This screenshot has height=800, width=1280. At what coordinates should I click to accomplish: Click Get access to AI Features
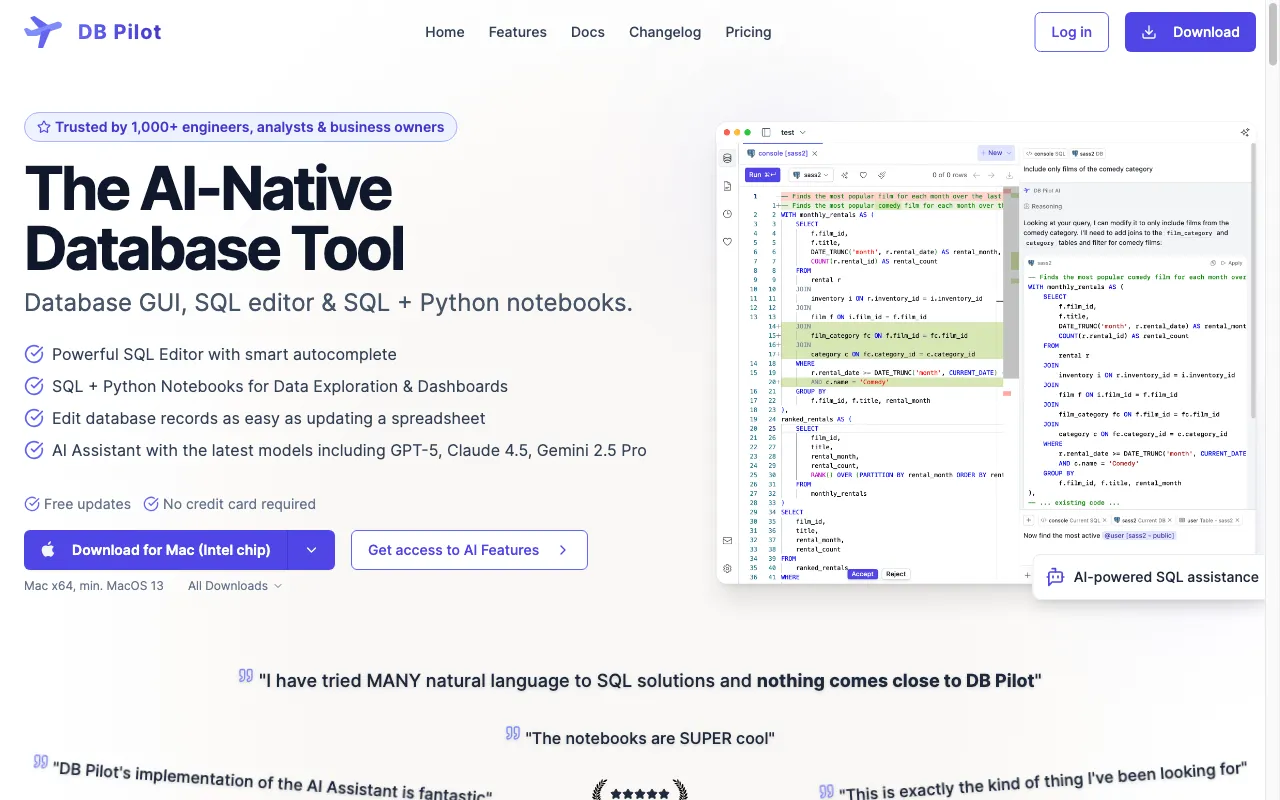[469, 550]
